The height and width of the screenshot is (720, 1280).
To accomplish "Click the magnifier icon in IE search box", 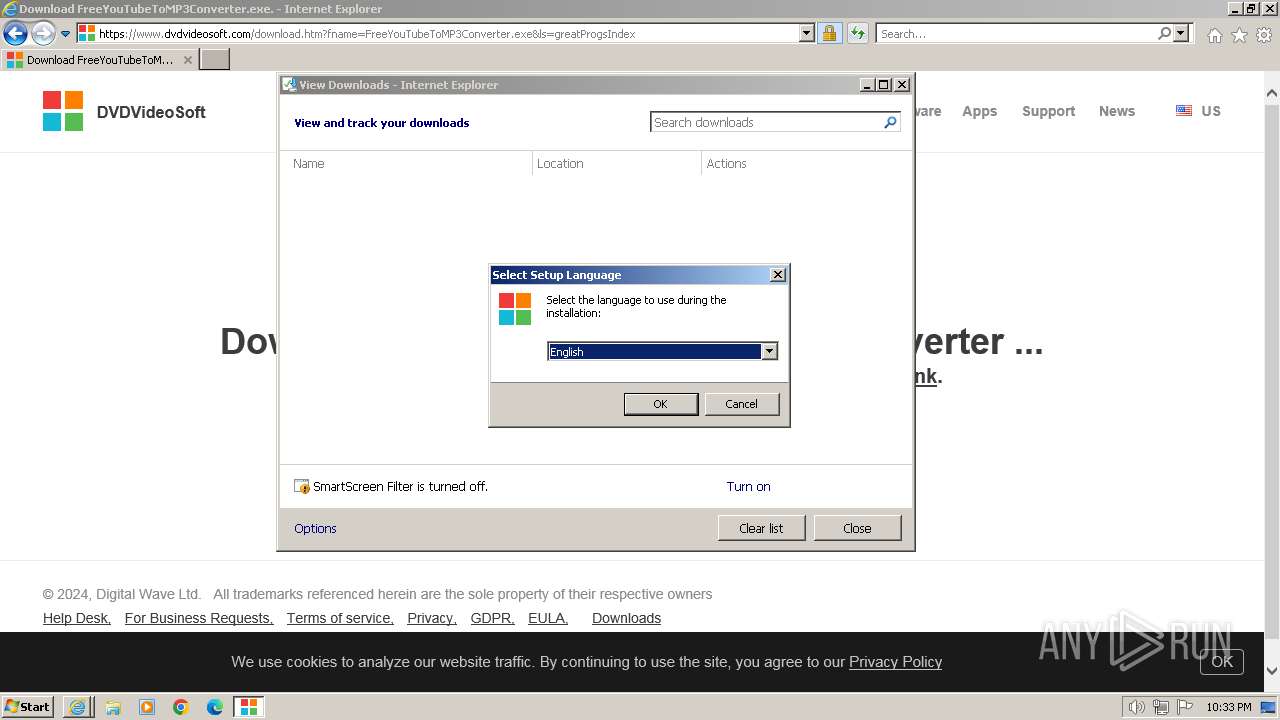I will (1164, 33).
